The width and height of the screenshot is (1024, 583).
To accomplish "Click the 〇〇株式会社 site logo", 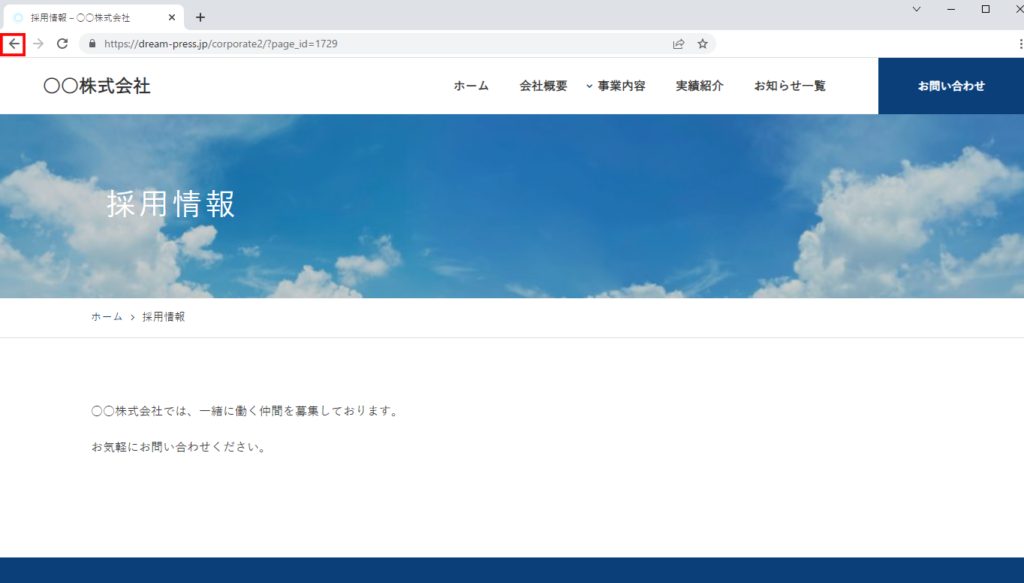I will (x=97, y=86).
